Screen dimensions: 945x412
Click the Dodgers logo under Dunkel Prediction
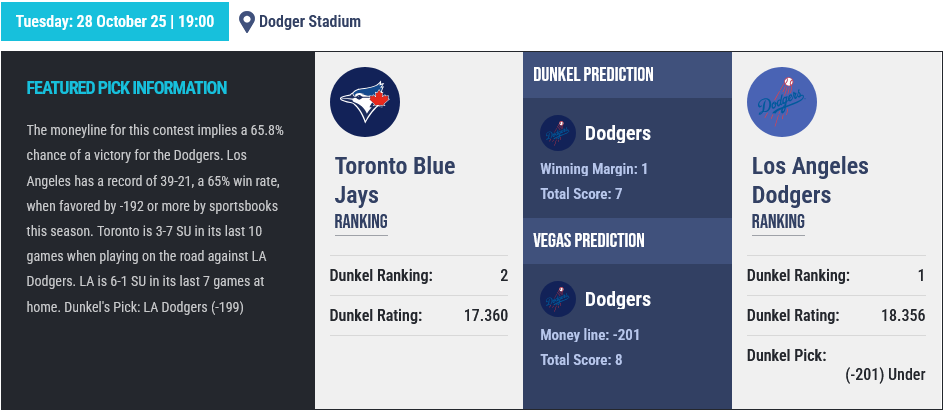point(557,133)
